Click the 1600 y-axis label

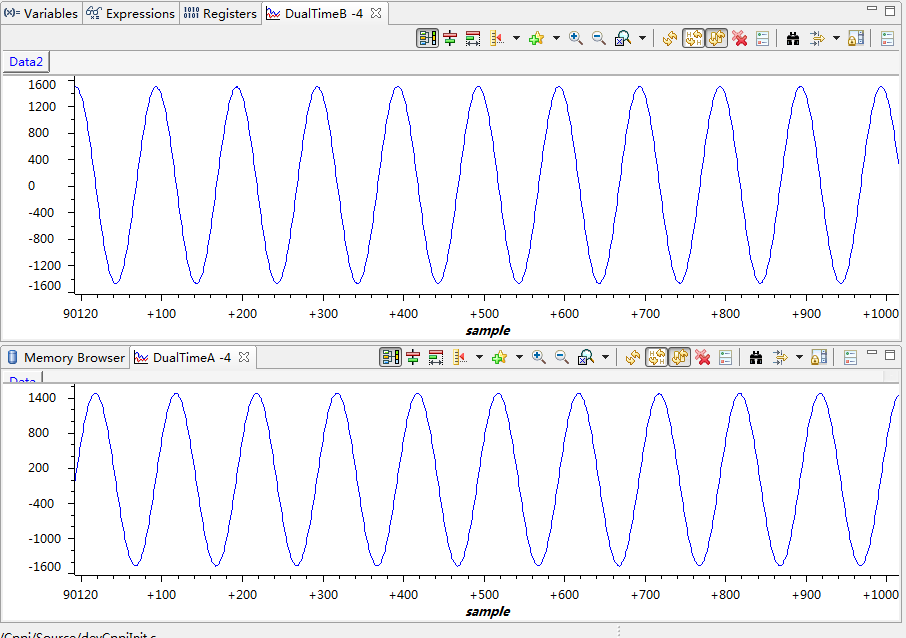[42, 85]
